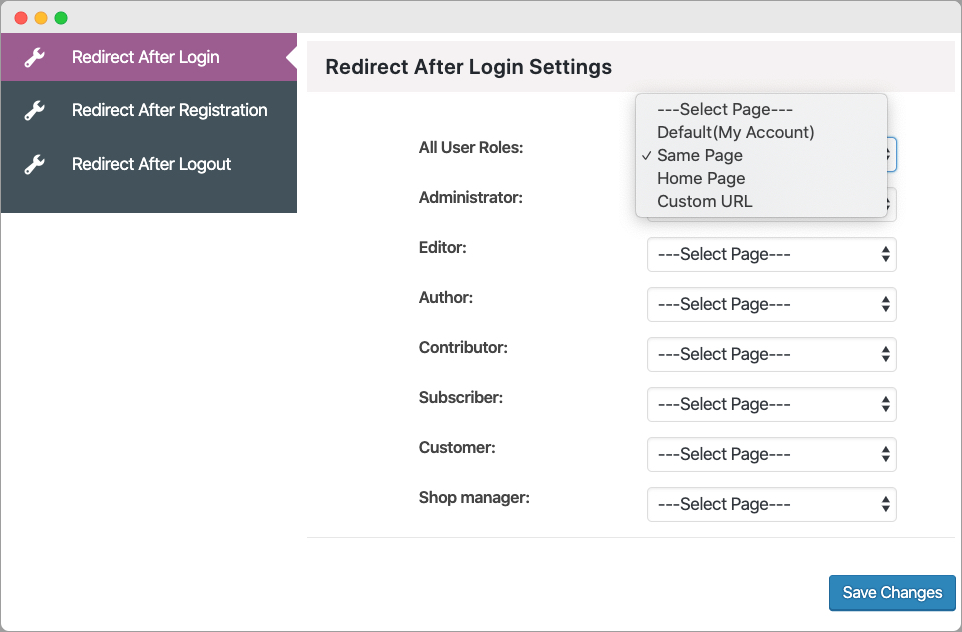The image size is (962, 632).
Task: Click the Save Changes button
Action: click(891, 593)
